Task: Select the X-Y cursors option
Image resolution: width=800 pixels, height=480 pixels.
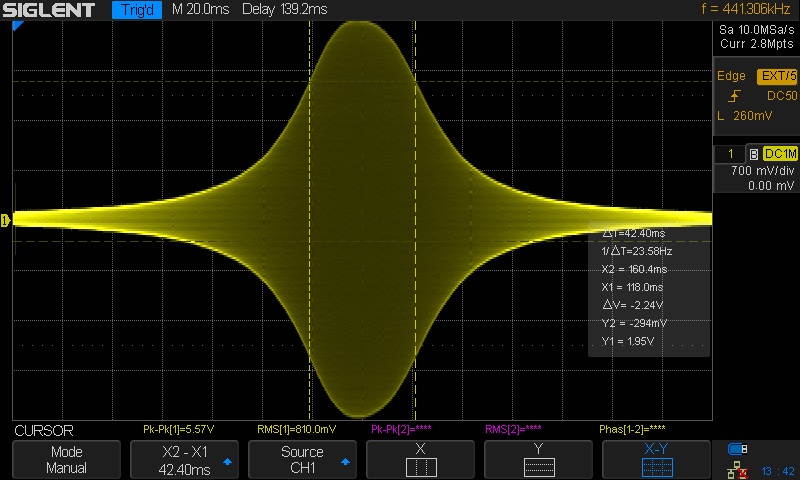Action: (x=657, y=459)
